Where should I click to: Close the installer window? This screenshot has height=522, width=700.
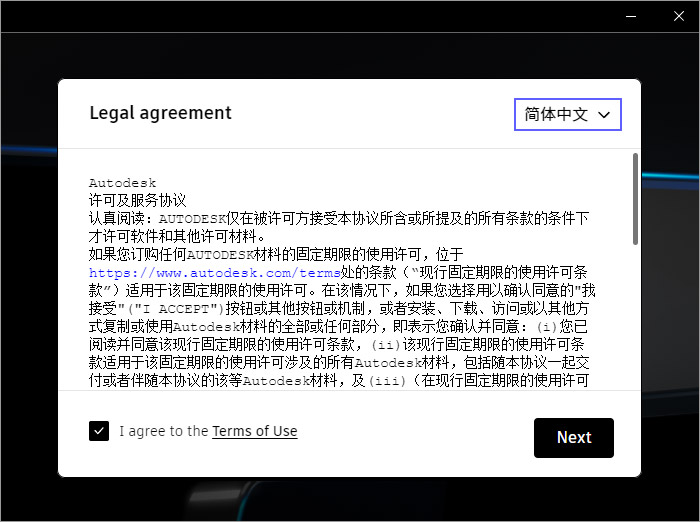679,17
